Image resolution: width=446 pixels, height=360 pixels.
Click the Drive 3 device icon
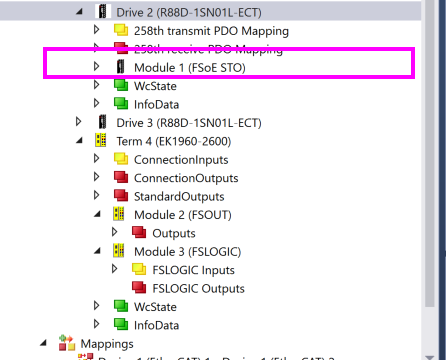(x=103, y=122)
